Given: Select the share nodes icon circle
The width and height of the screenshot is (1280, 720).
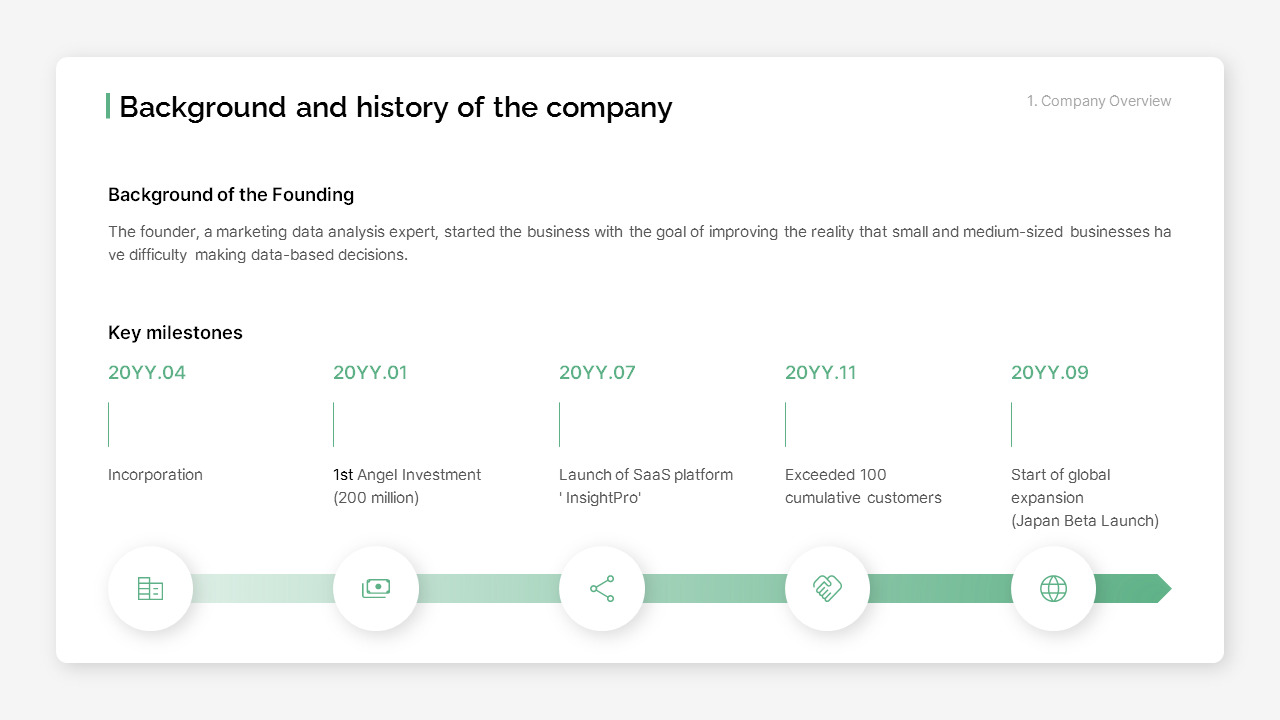Looking at the screenshot, I should (x=602, y=589).
